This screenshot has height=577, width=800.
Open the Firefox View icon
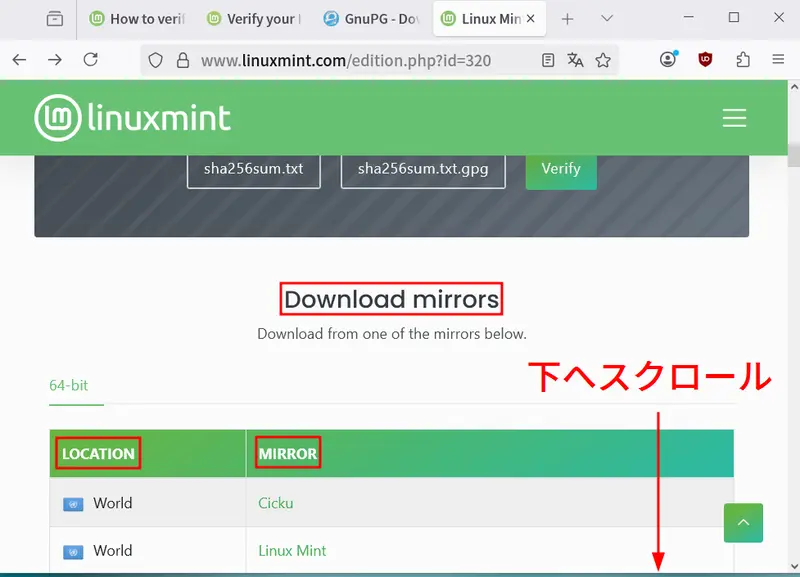tap(55, 19)
